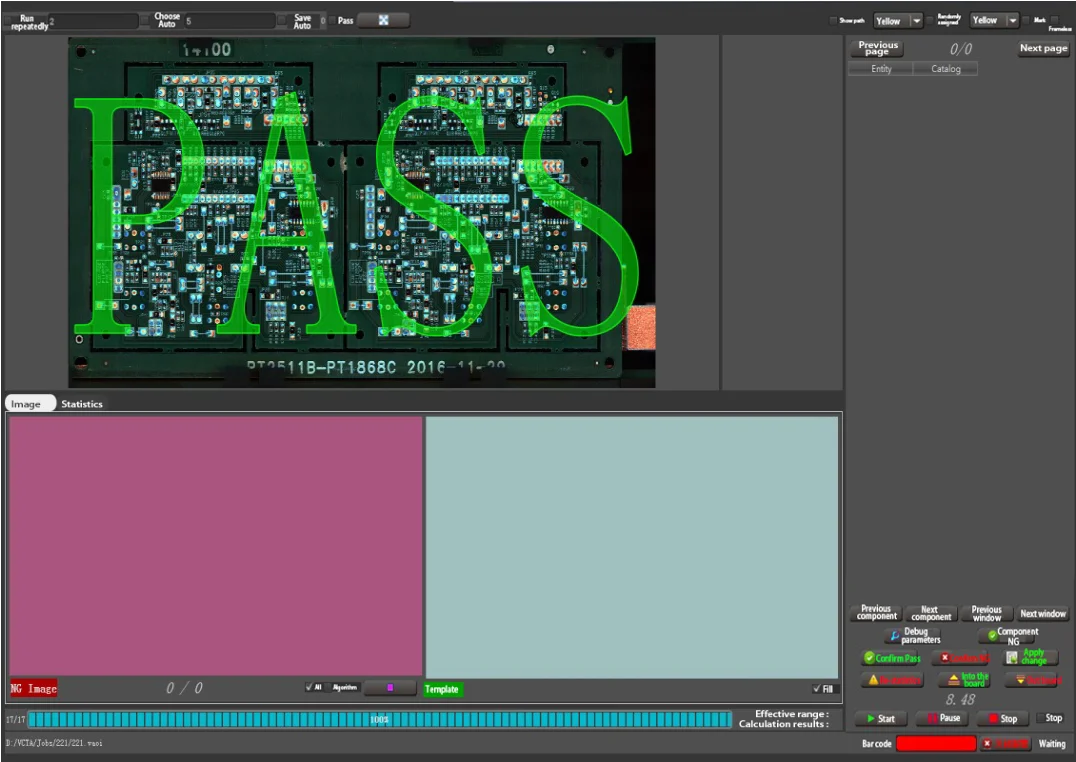Open the Randomly assigned Yellow dropdown

point(1012,20)
